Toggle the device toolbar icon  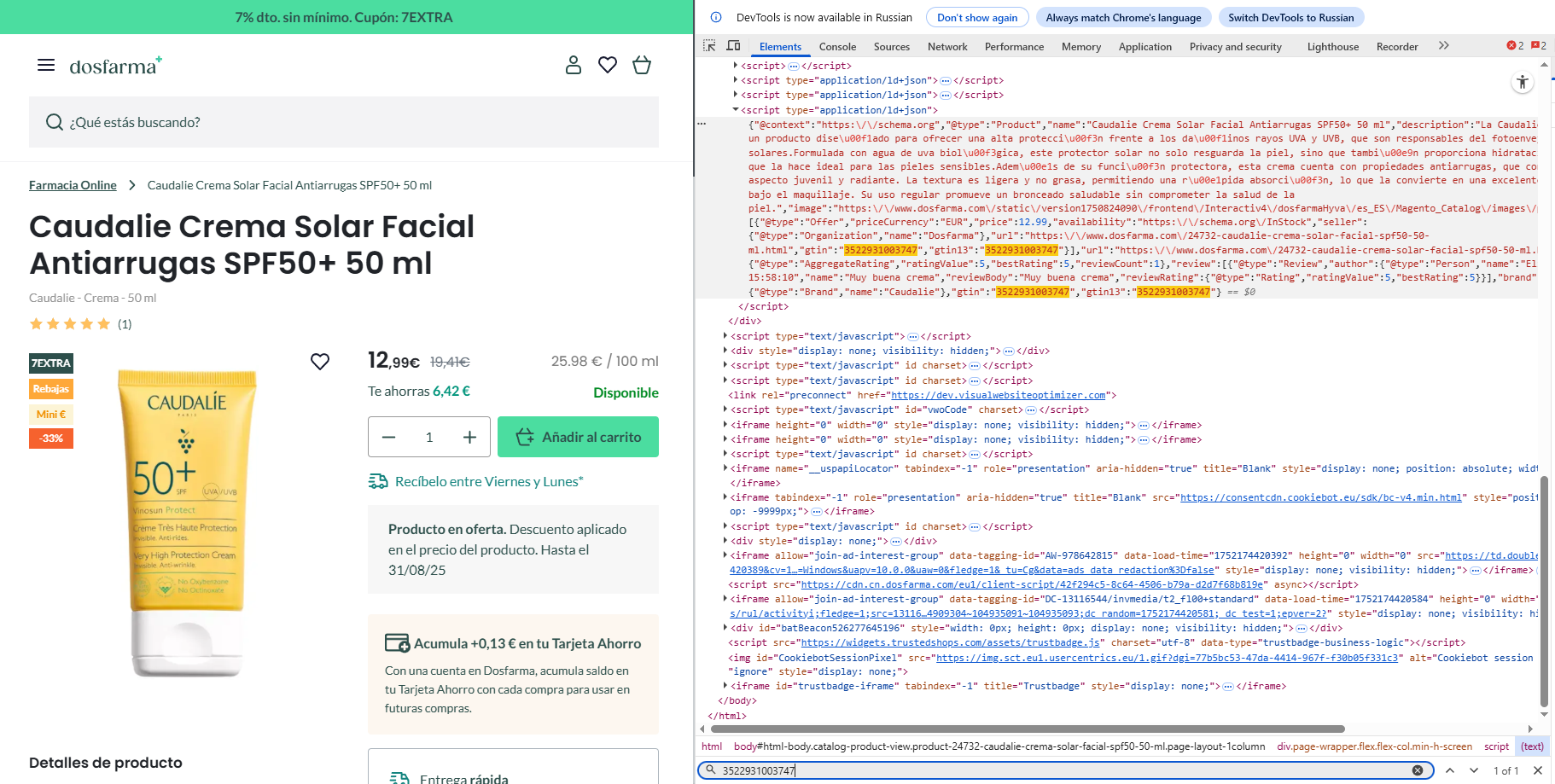coord(733,46)
